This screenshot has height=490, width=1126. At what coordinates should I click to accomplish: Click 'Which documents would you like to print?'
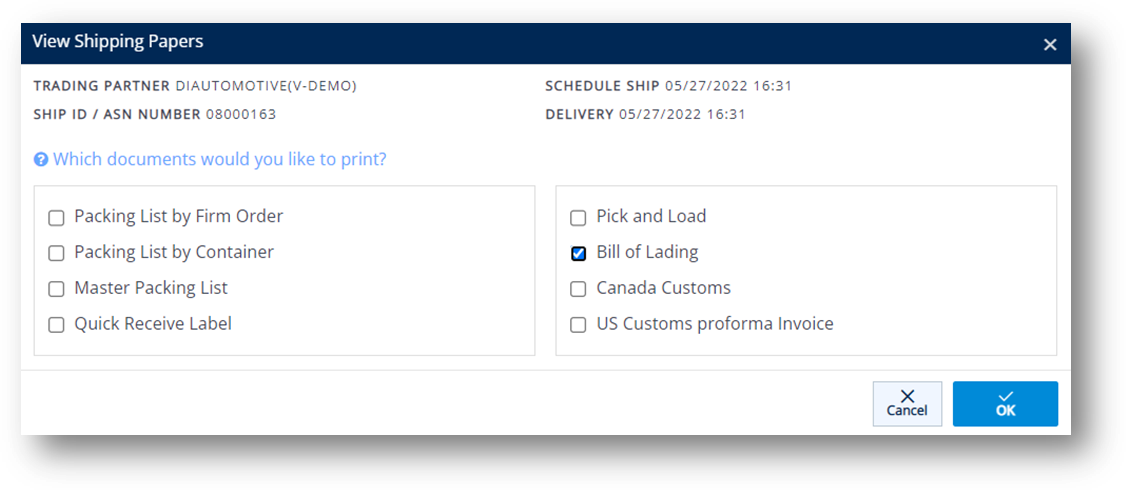point(220,160)
